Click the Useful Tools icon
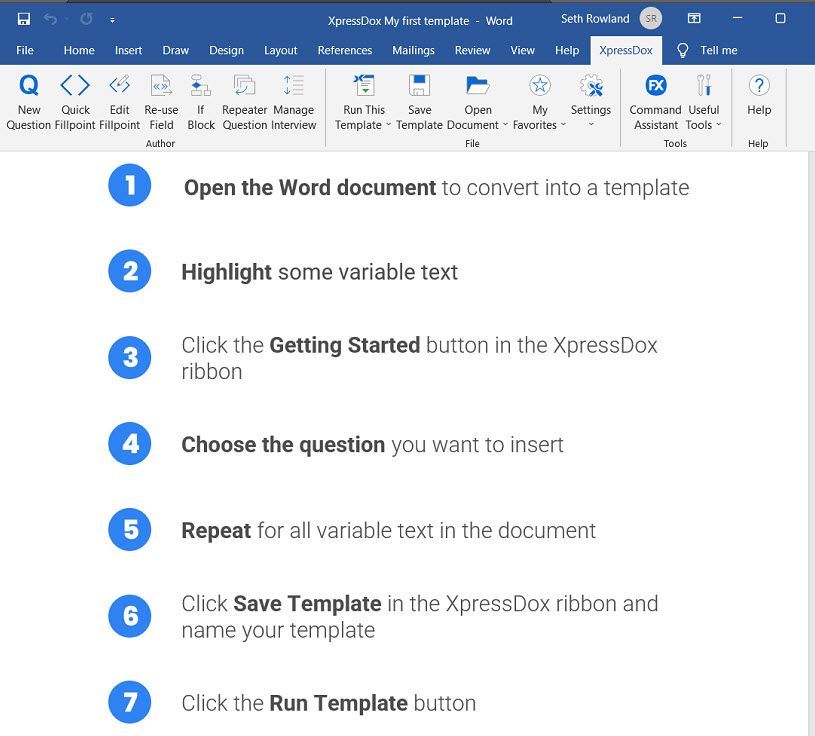Screen dimensions: 815x736 [704, 85]
